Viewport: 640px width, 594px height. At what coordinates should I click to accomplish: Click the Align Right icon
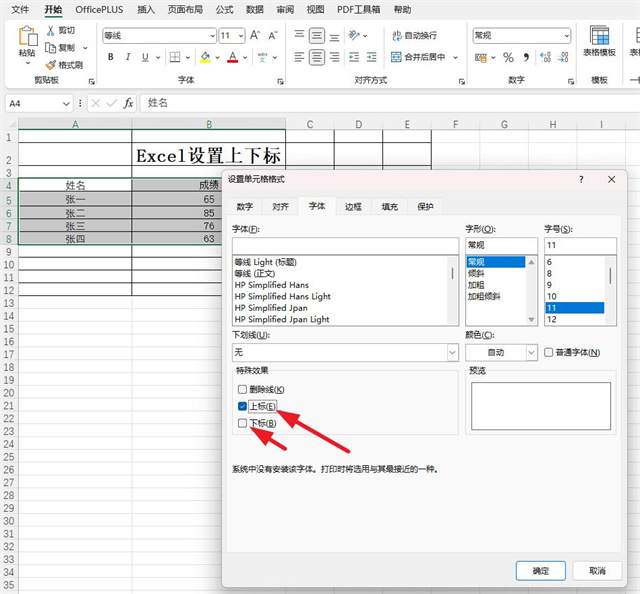pyautogui.click(x=334, y=57)
